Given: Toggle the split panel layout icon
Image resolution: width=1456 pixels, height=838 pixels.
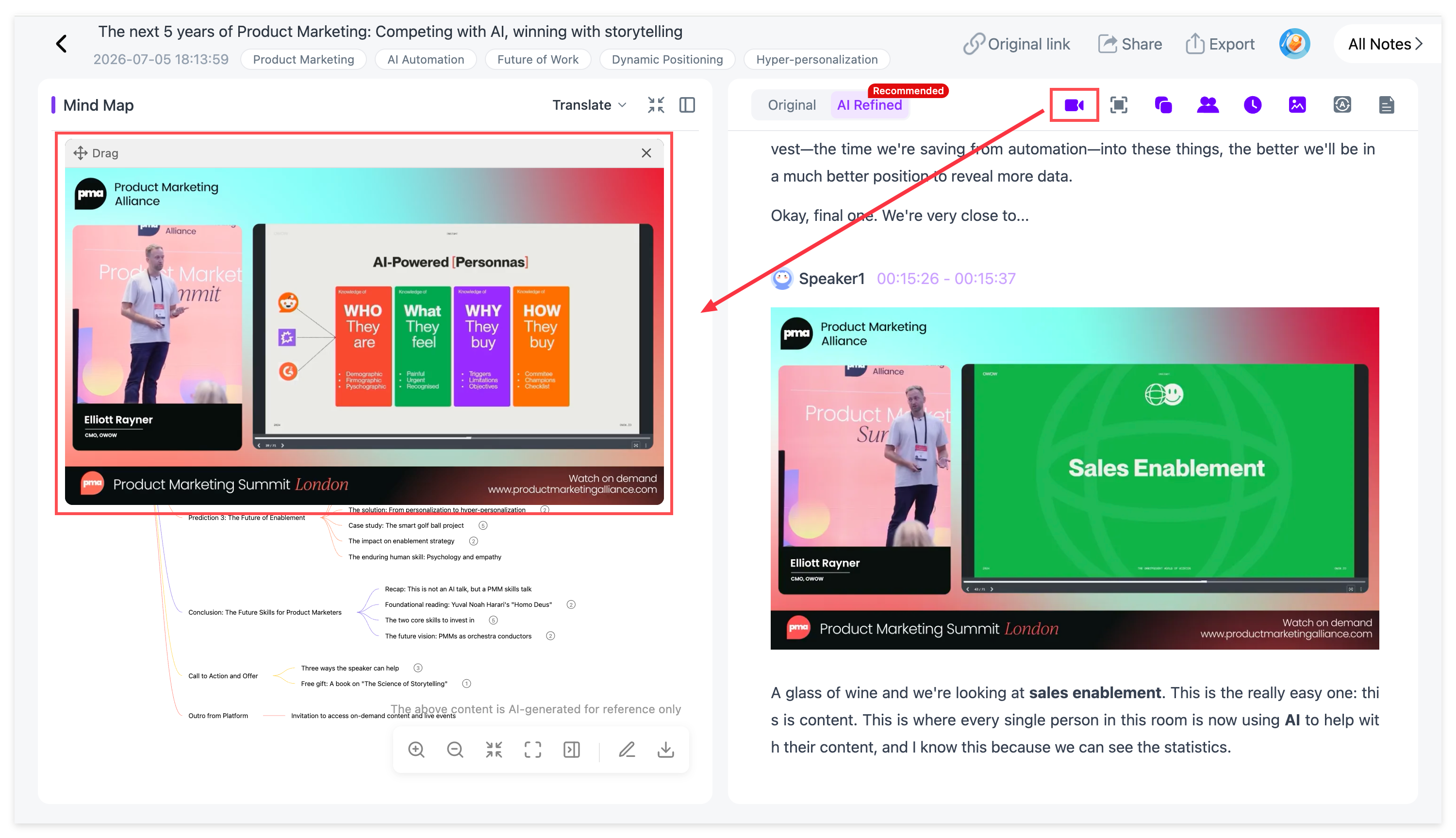Looking at the screenshot, I should (687, 105).
